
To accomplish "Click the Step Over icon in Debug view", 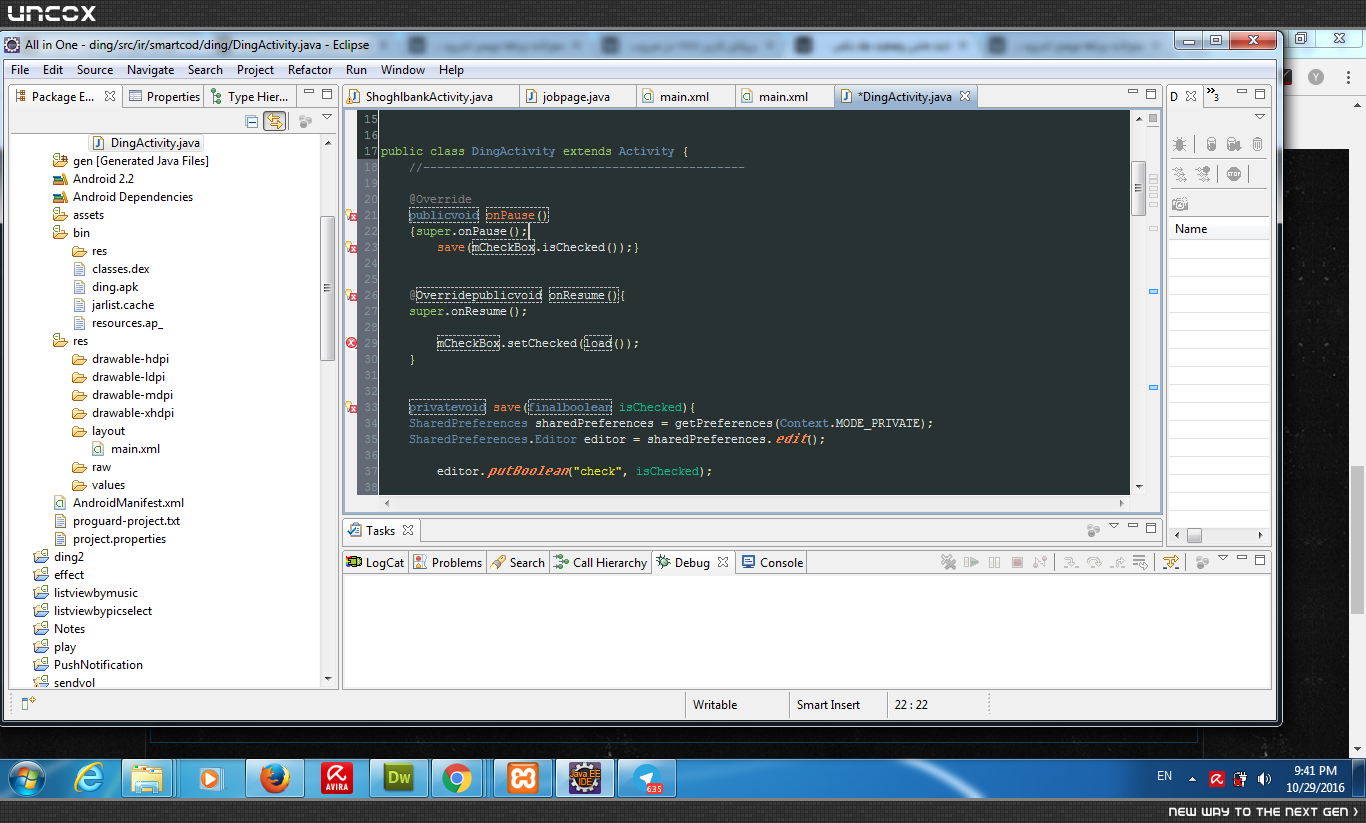I will coord(1094,563).
